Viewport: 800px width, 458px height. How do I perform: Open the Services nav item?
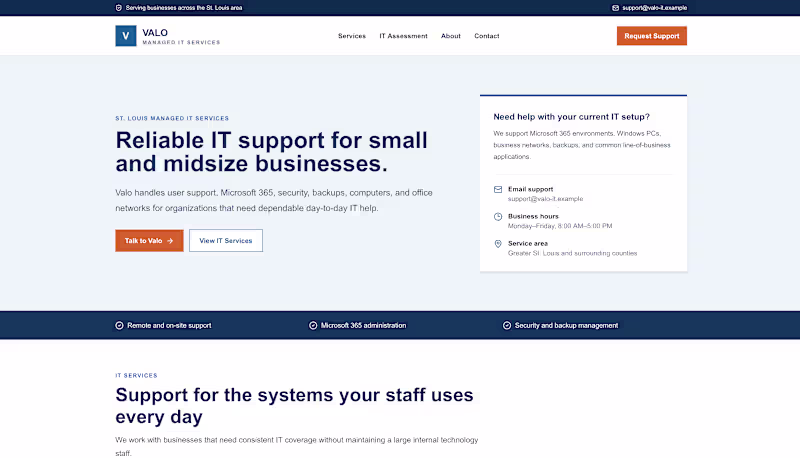coord(352,36)
